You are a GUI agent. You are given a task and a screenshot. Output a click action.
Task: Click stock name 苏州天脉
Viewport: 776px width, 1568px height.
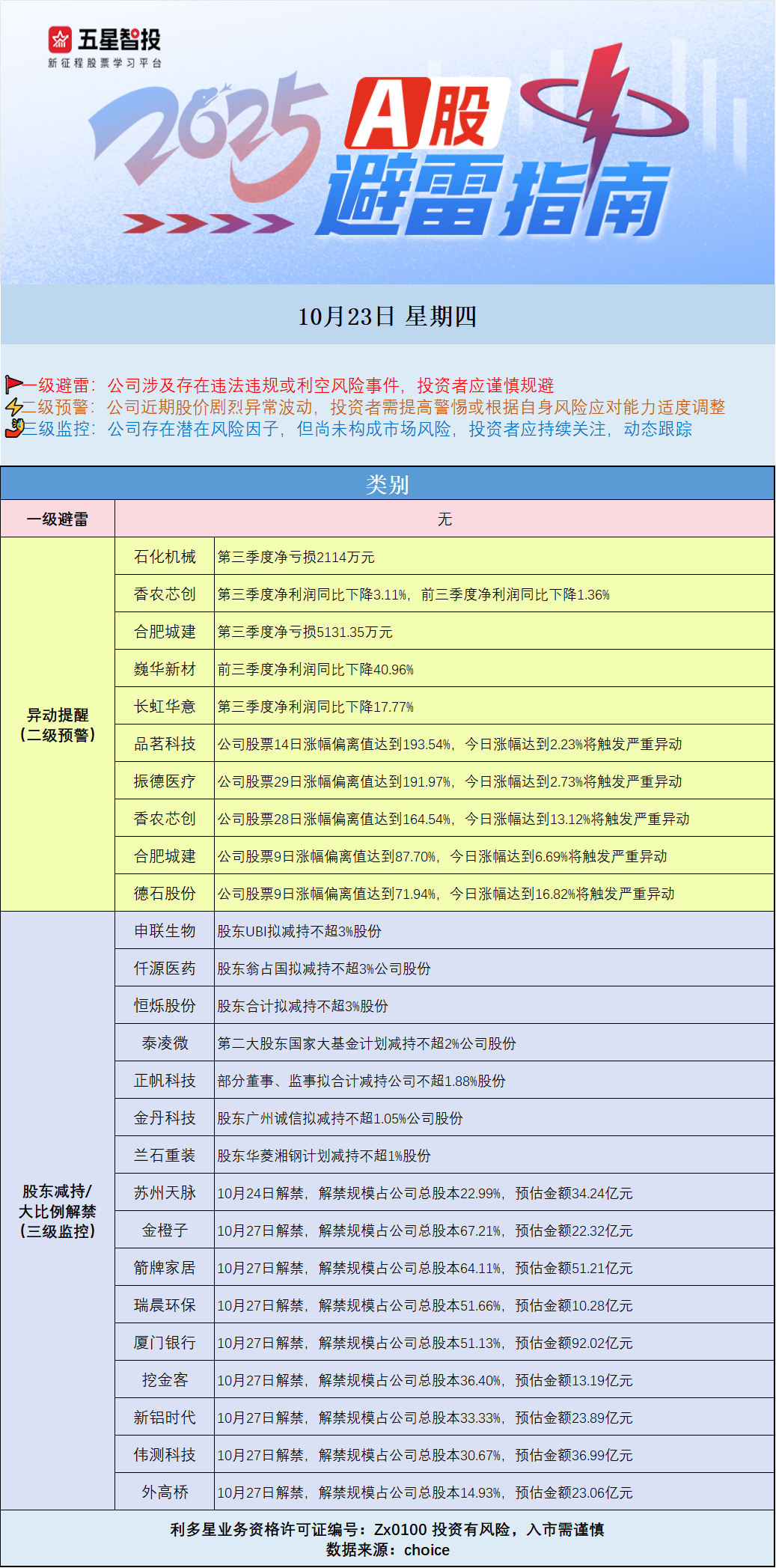(x=165, y=1192)
